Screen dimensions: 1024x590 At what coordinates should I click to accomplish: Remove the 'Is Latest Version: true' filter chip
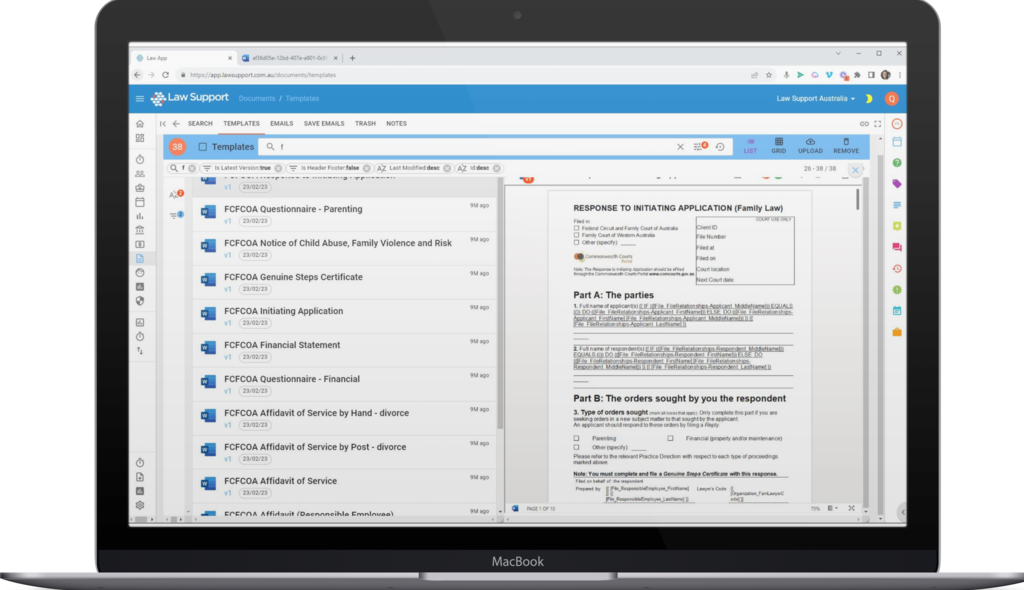point(278,169)
